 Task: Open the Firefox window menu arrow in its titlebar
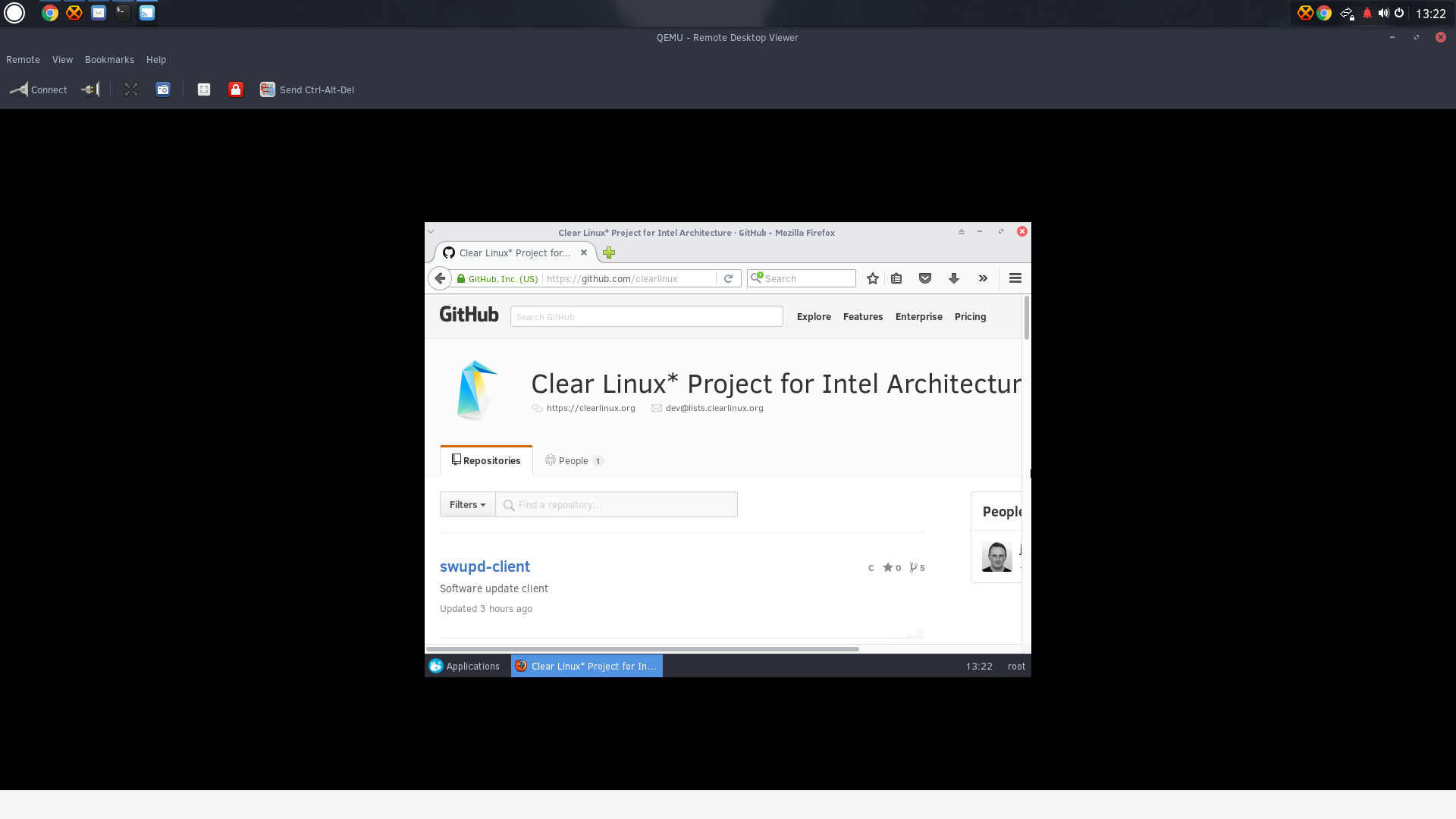[x=431, y=232]
